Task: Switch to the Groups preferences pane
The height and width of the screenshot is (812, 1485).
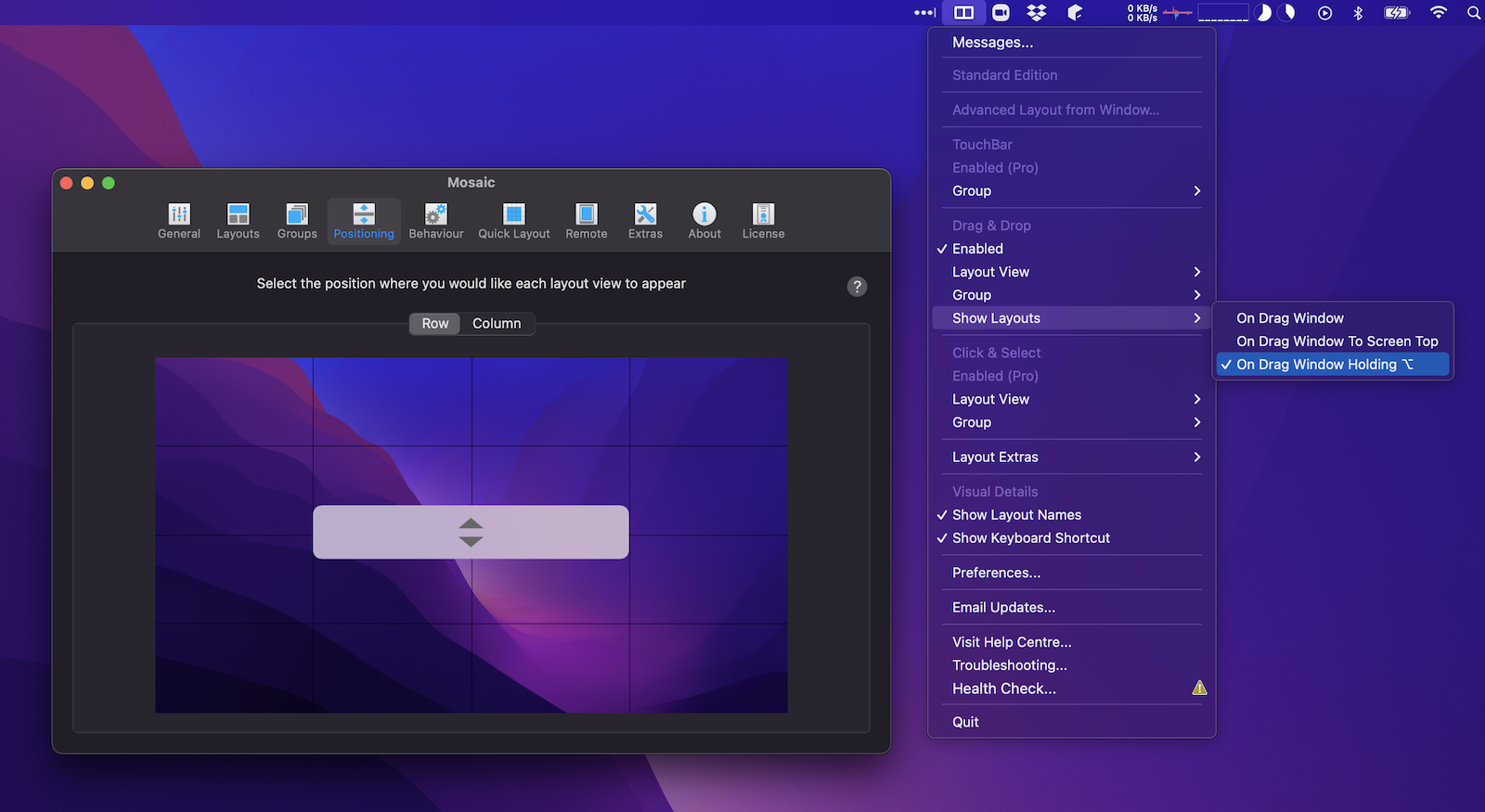Action: click(x=297, y=221)
